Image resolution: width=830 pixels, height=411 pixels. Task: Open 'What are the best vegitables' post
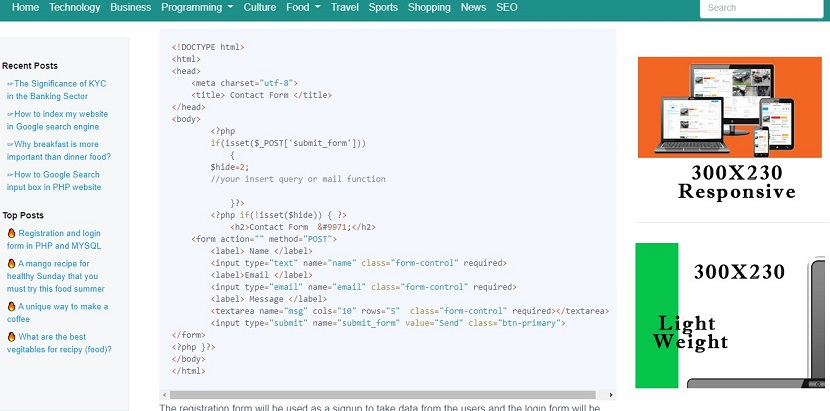point(59,343)
